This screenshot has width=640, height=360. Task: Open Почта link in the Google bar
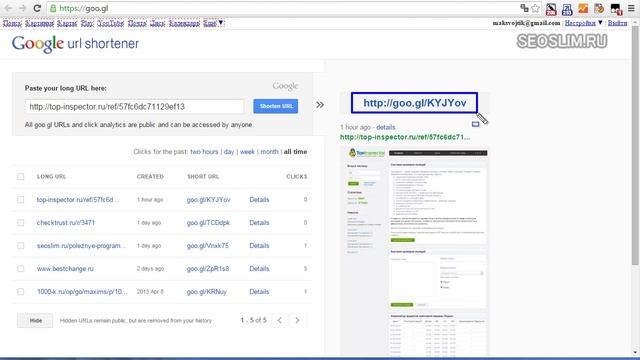pos(137,23)
